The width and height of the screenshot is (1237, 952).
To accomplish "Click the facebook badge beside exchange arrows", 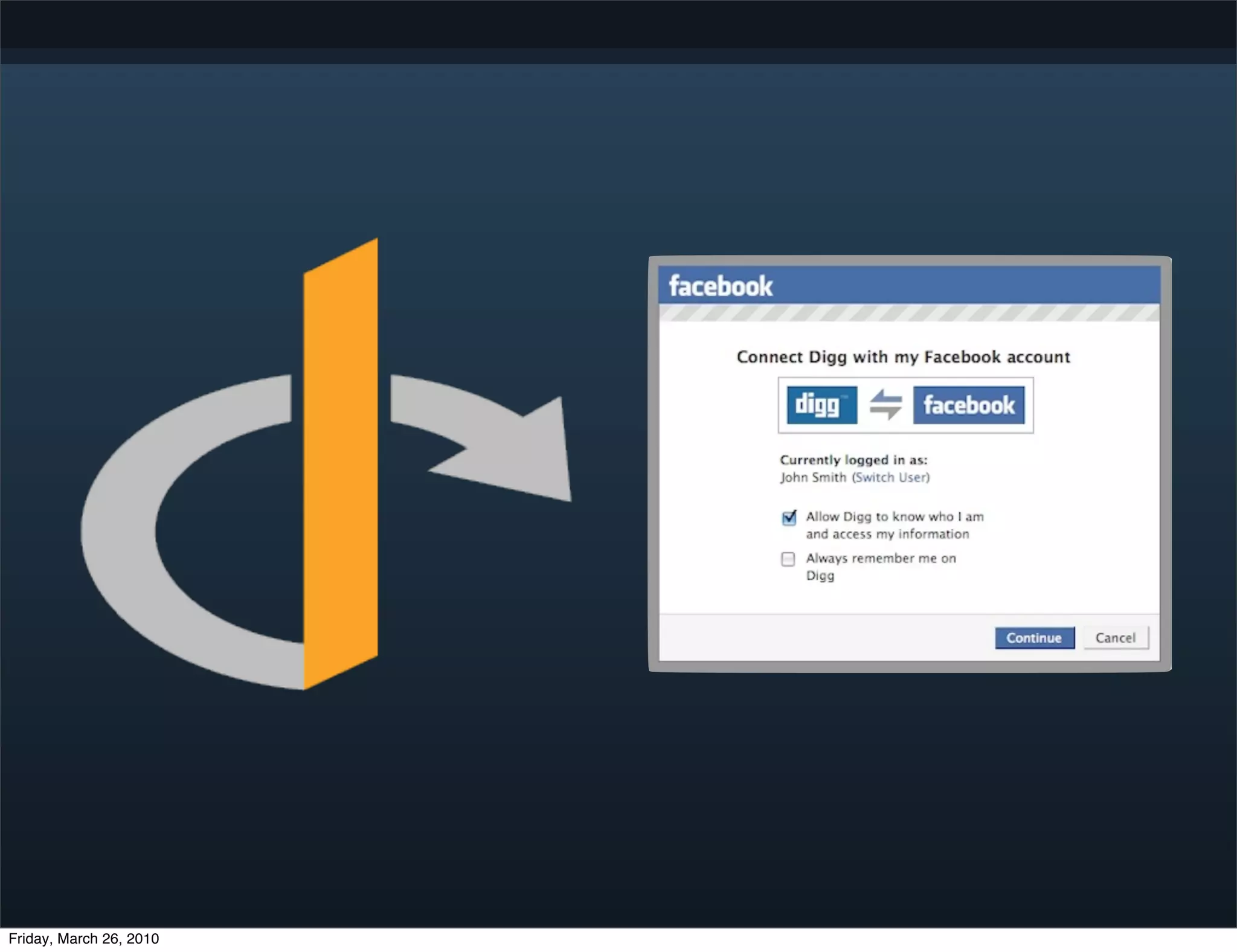I will (x=969, y=405).
